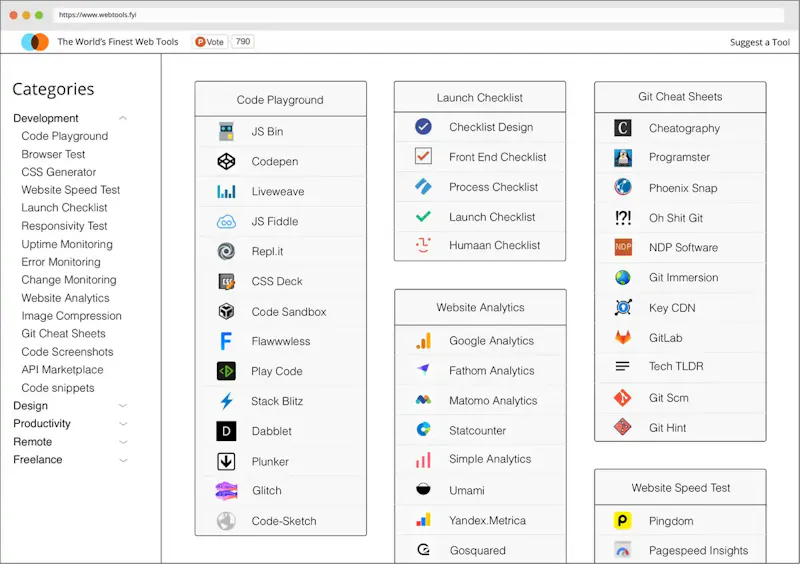Select the Front End Checklist checkbox icon
This screenshot has width=800, height=564.
(x=423, y=156)
